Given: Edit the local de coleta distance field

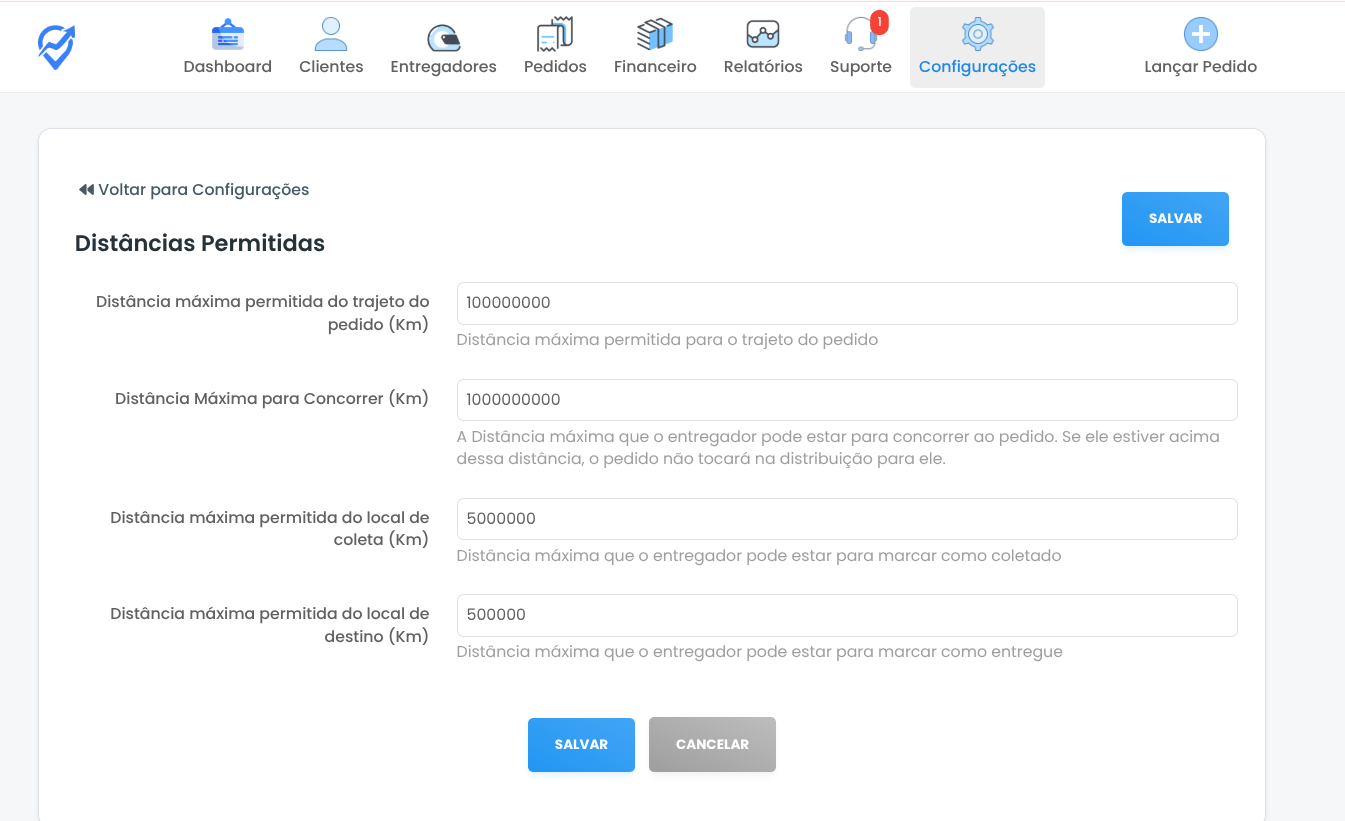Looking at the screenshot, I should (847, 519).
